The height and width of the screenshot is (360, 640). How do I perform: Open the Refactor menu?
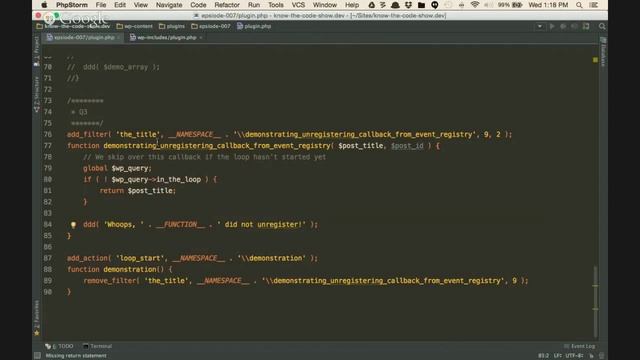click(x=227, y=5)
